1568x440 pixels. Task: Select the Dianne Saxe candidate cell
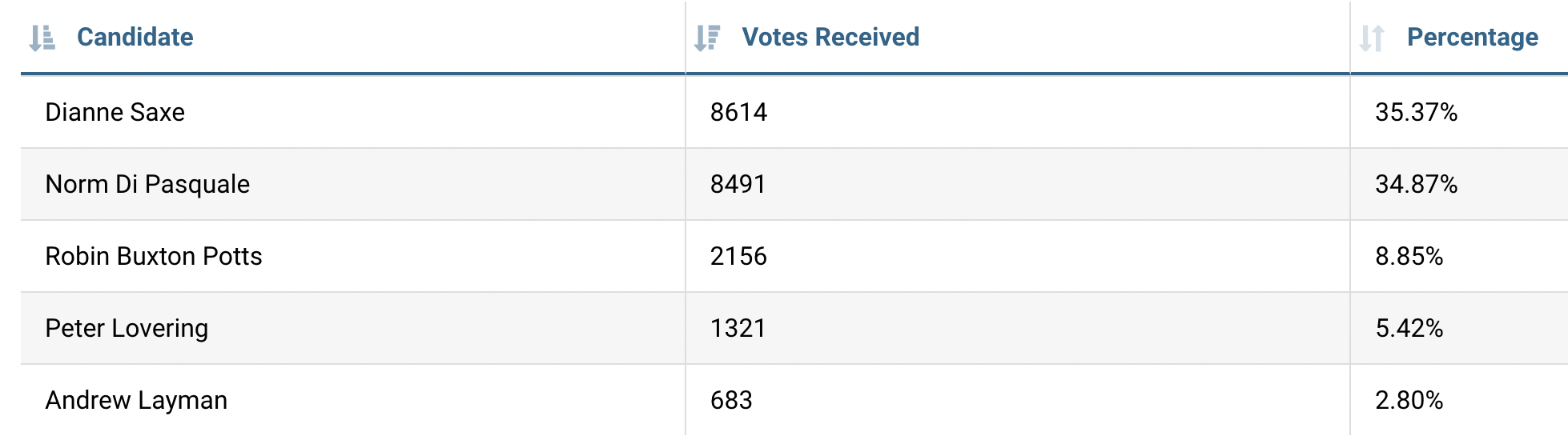tap(115, 112)
